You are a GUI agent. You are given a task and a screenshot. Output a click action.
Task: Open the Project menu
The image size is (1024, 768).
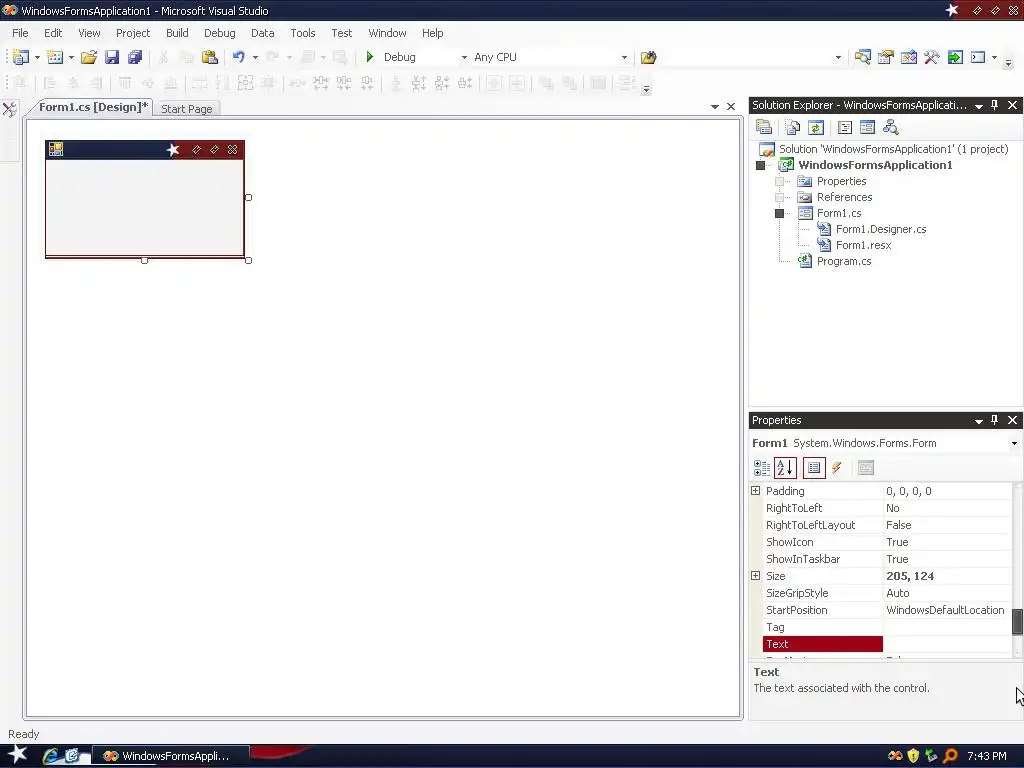point(133,33)
